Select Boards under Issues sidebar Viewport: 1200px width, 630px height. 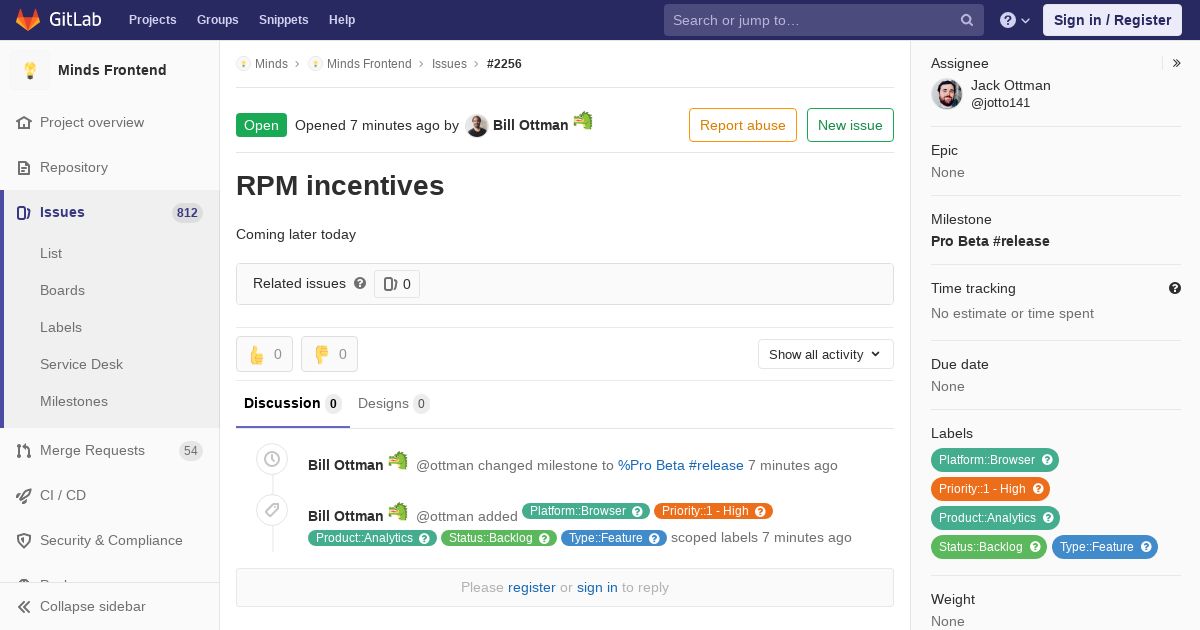point(62,290)
